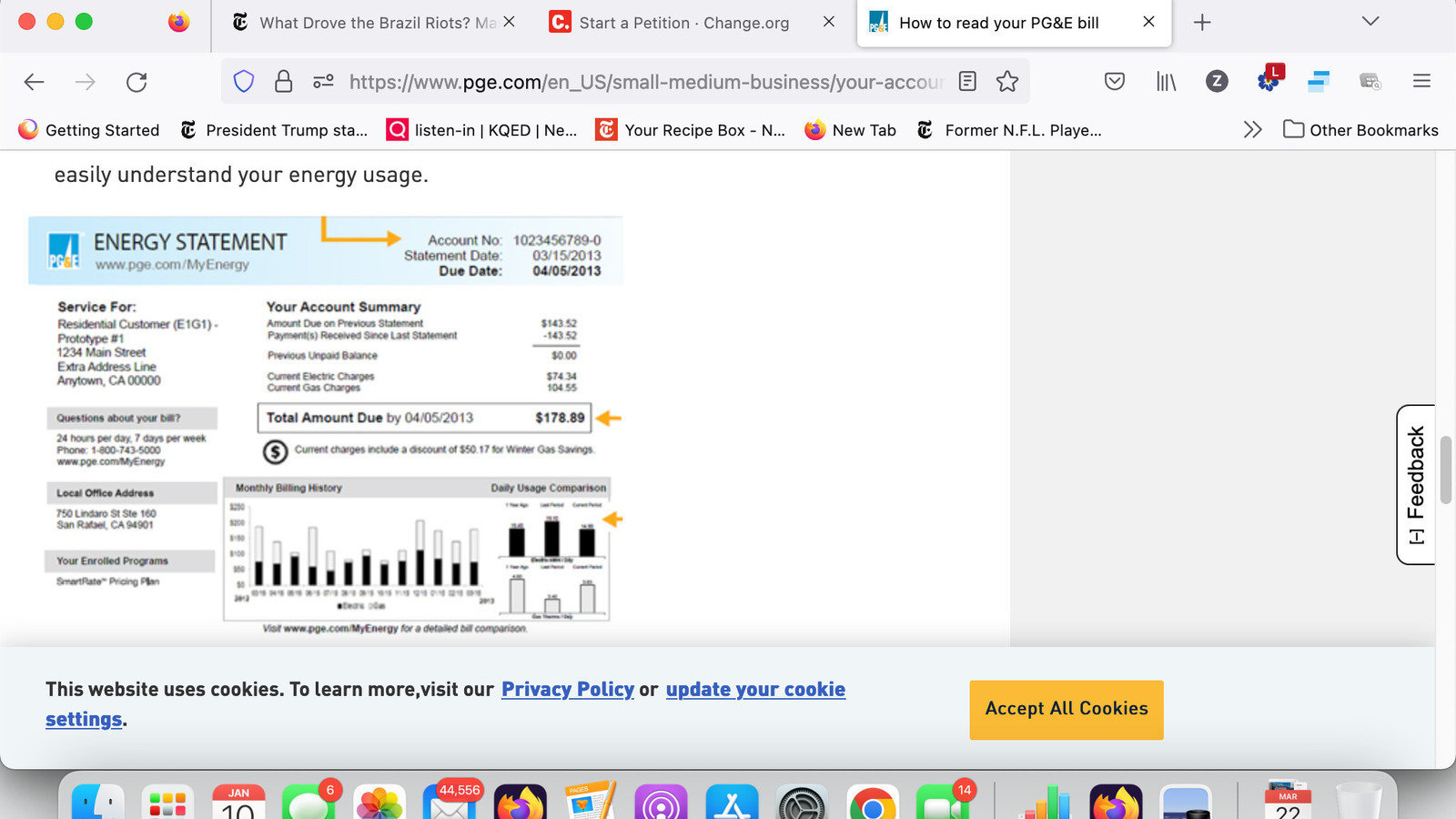Click the page vertical scrollbar thumb
1456x819 pixels.
pyautogui.click(x=1445, y=469)
